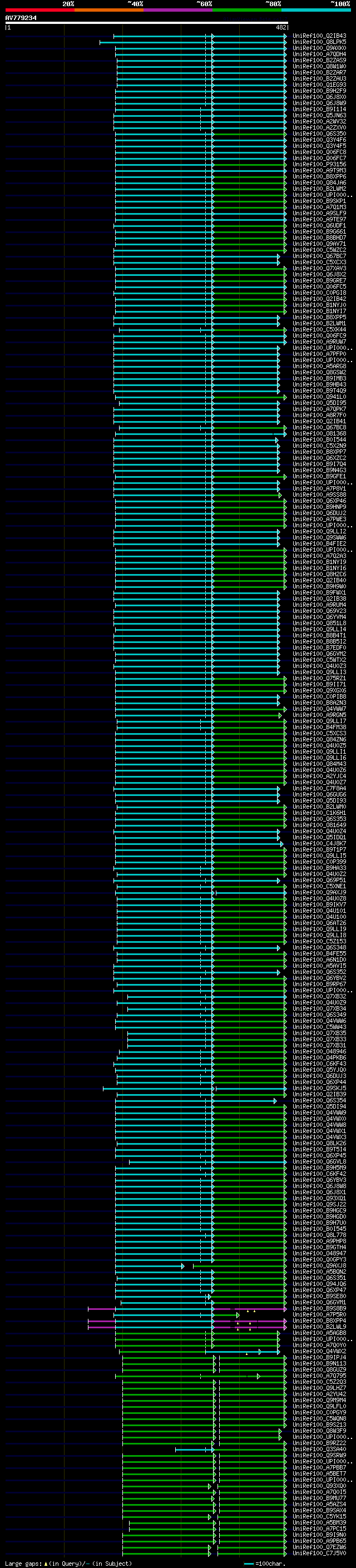356x1568 pixels.
Task: Choose the UniRef100_Q75RZ1 entry
Action: point(319,678)
